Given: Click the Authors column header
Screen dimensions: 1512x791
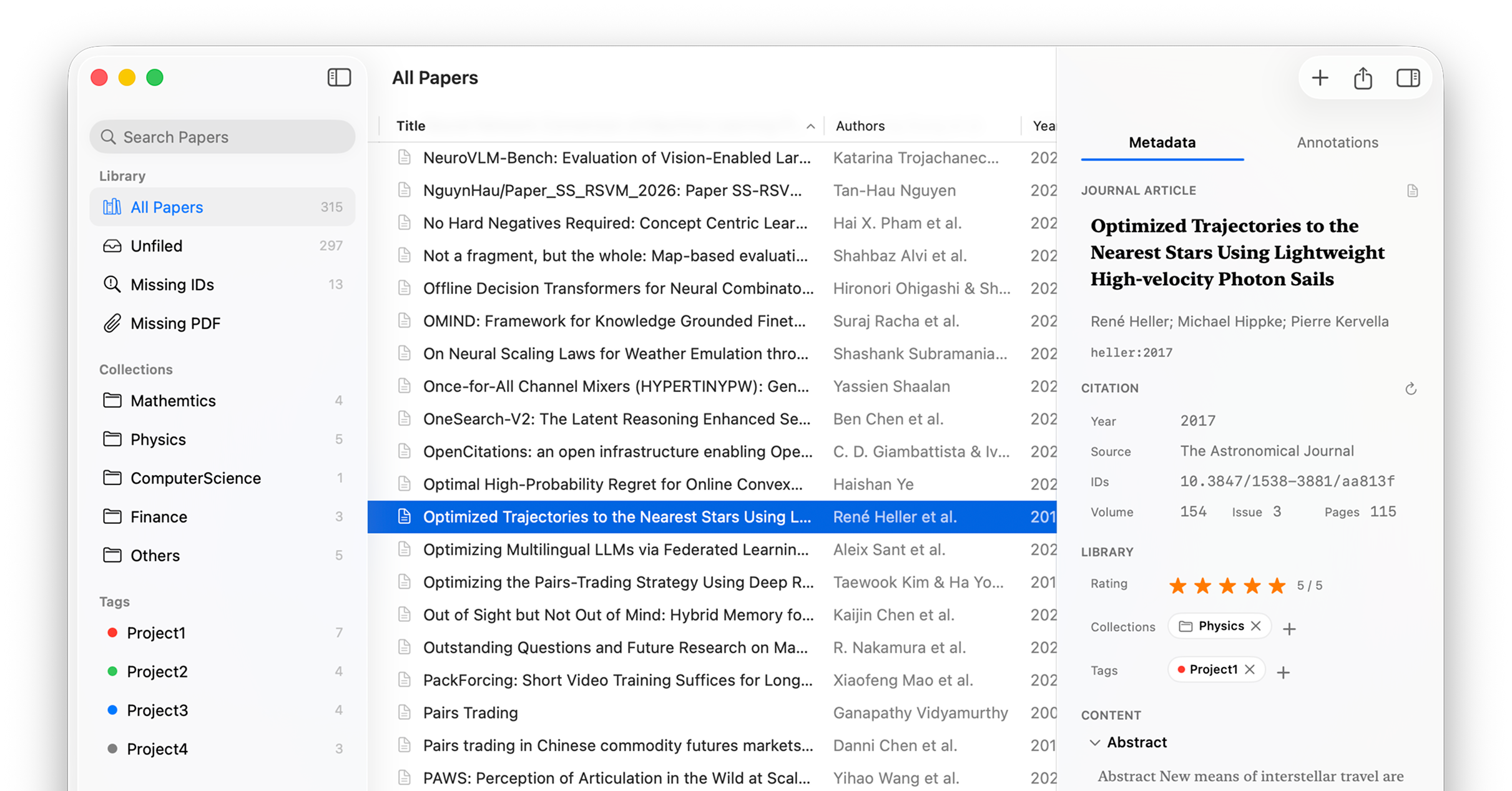Looking at the screenshot, I should pos(860,125).
